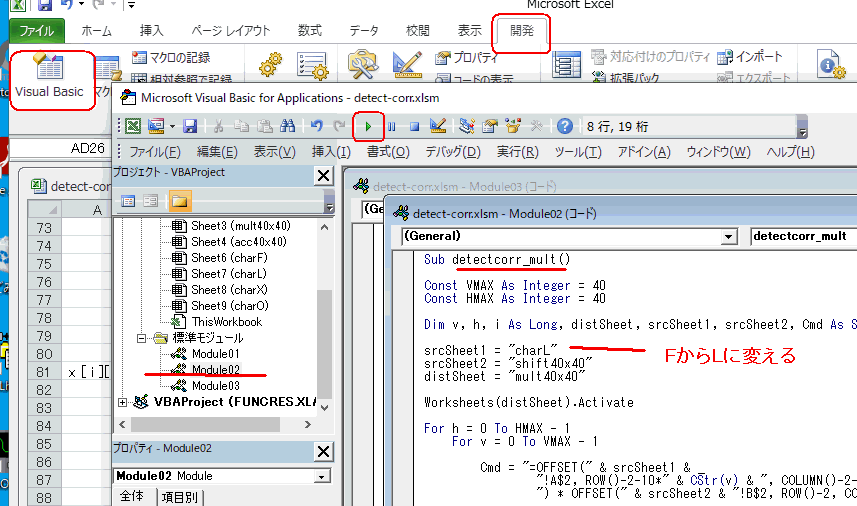Open Project Explorer icon in VBA toolbar
This screenshot has width=857, height=506.
[x=467, y=126]
